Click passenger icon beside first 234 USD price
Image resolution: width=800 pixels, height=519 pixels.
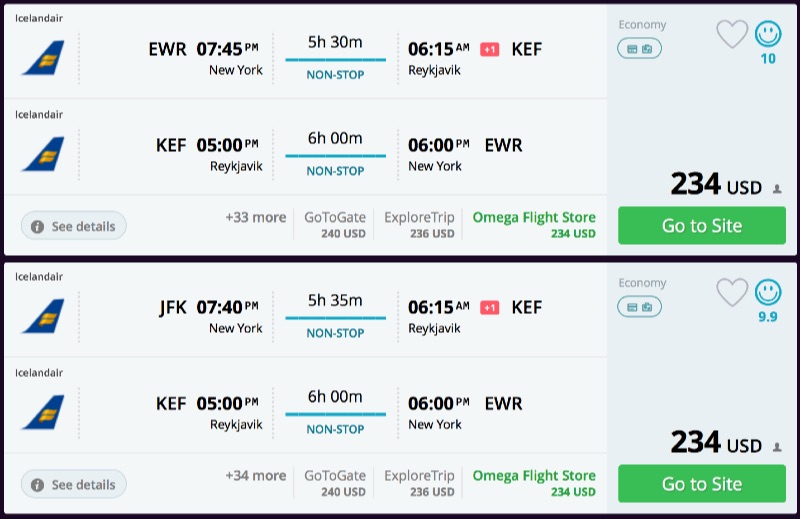778,188
